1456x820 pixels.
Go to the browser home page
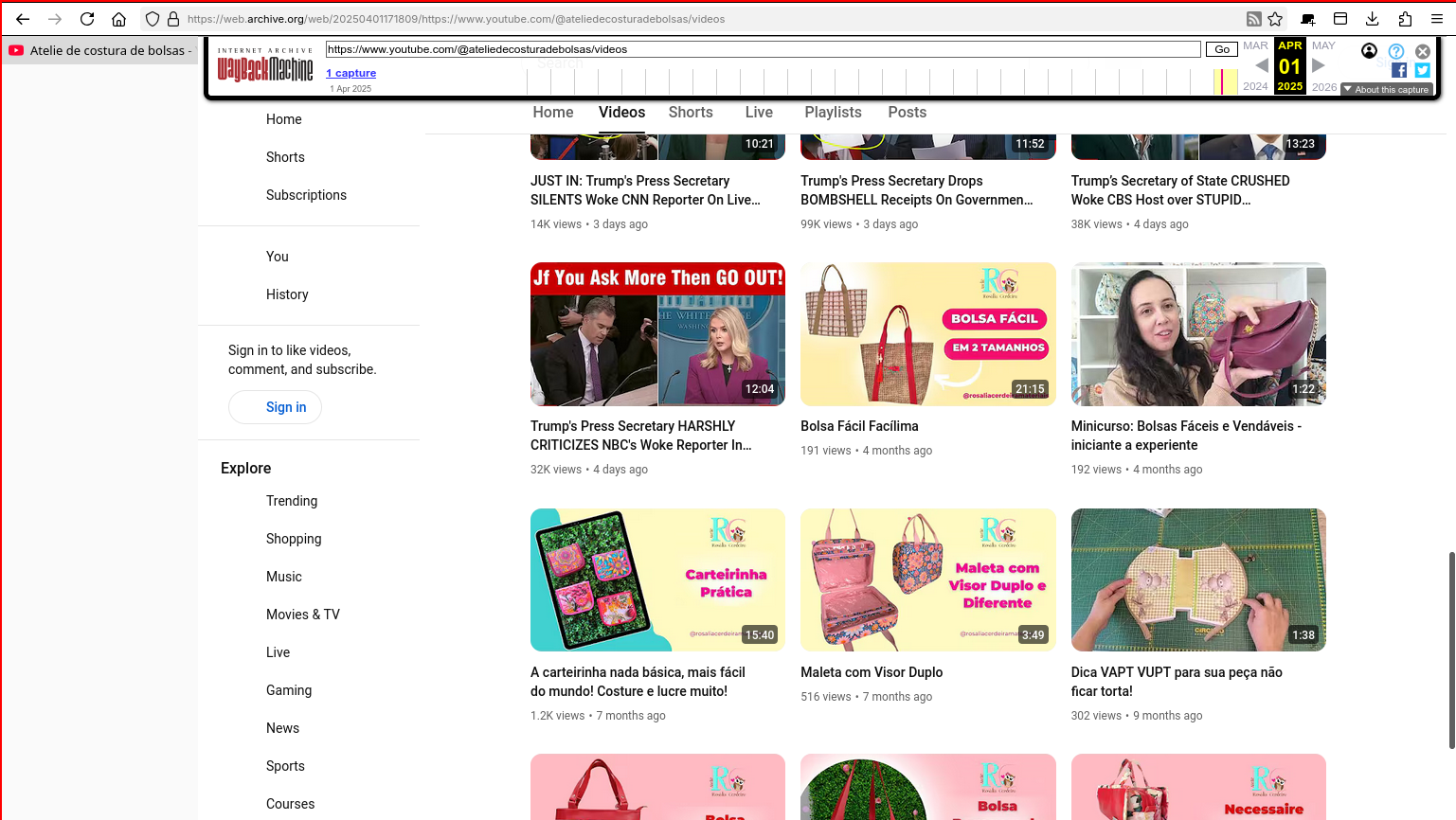118,19
